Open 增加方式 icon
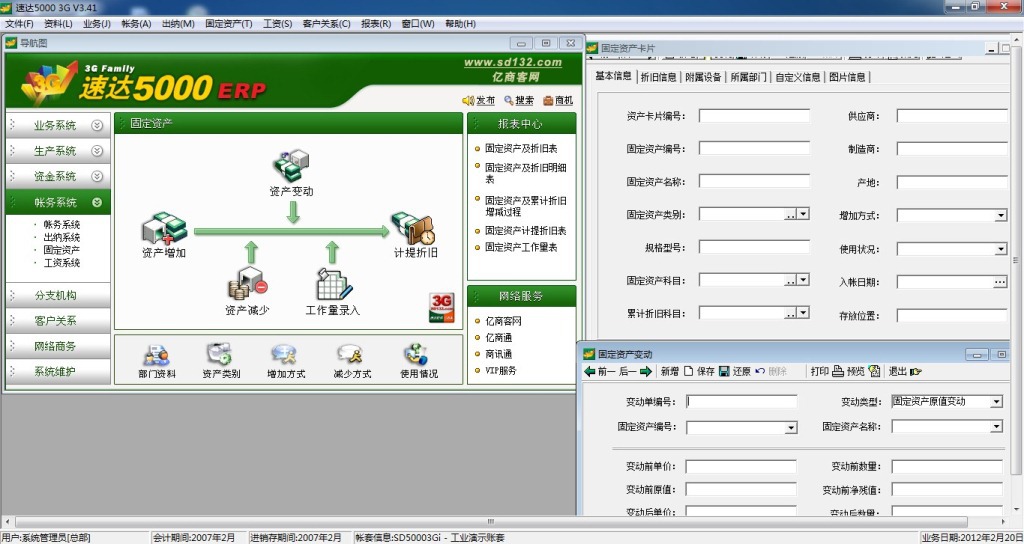The width and height of the screenshot is (1024, 544). click(x=285, y=355)
